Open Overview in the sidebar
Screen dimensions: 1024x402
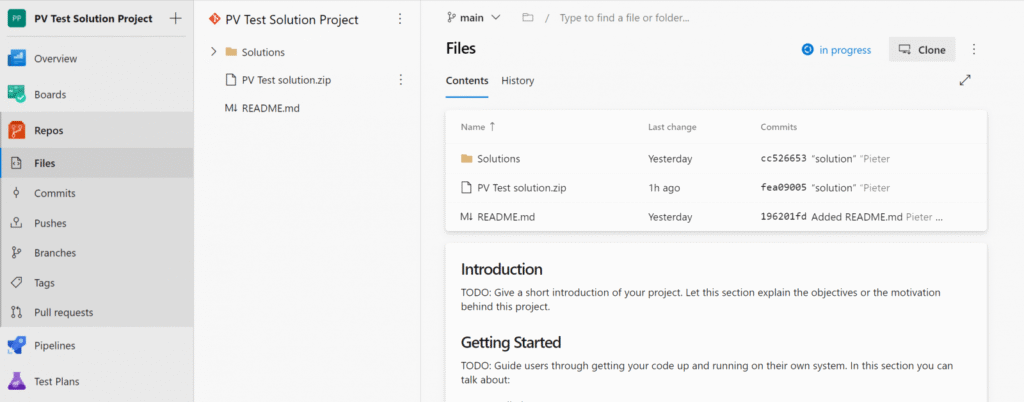coord(56,59)
